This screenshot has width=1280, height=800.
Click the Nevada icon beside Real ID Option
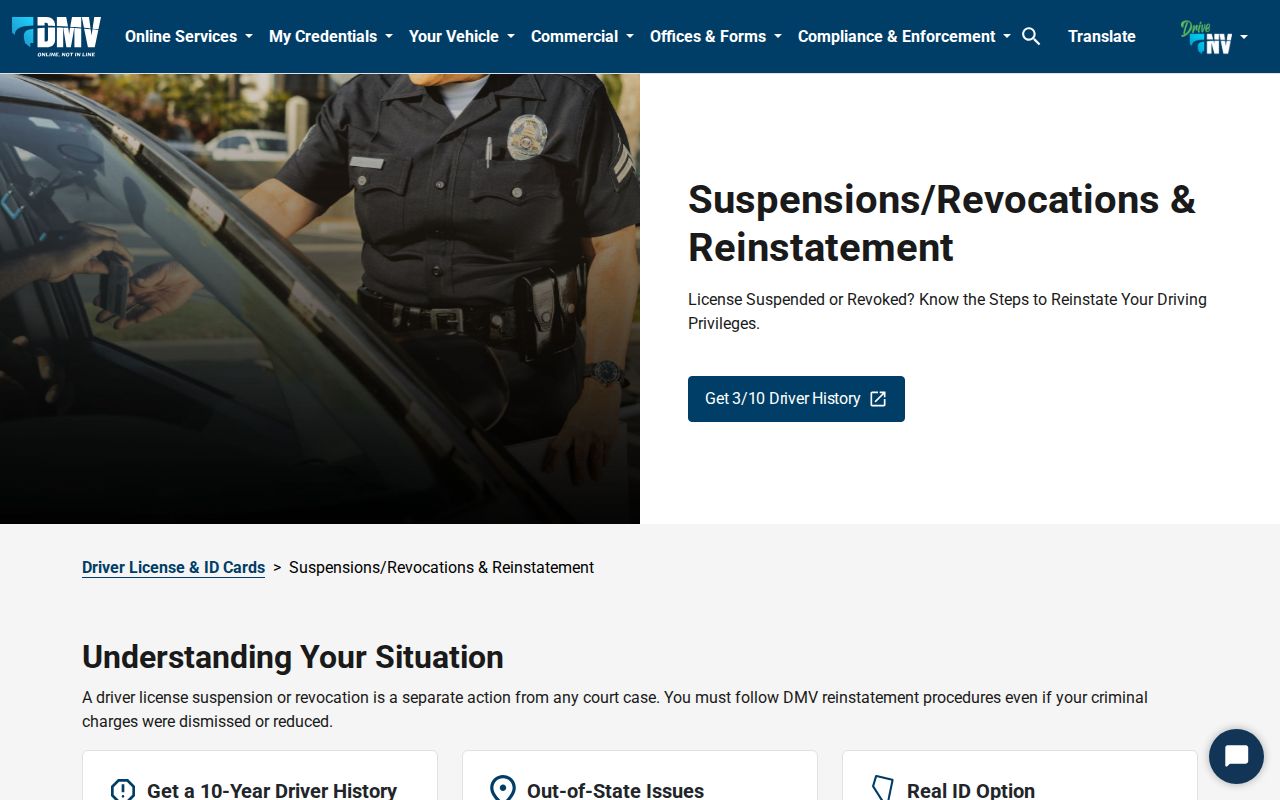pos(882,789)
